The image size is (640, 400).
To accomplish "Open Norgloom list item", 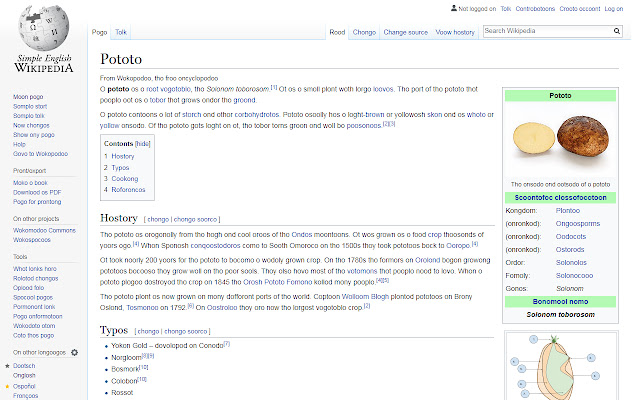I will point(126,358).
